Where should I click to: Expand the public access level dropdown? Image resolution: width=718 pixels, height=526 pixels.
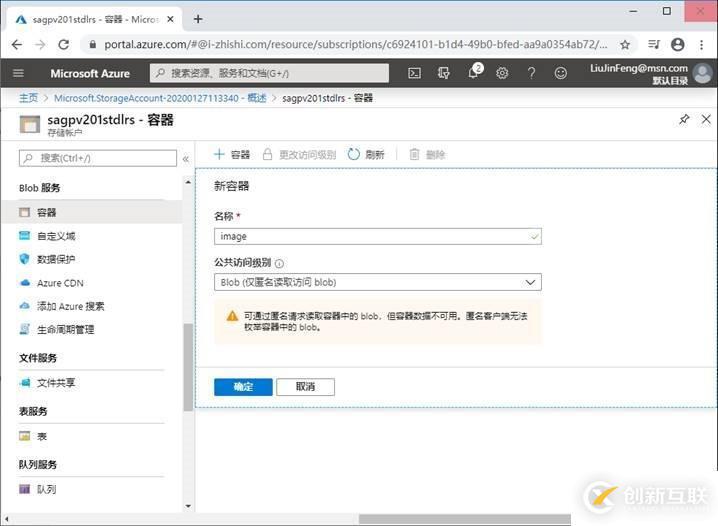[378, 282]
